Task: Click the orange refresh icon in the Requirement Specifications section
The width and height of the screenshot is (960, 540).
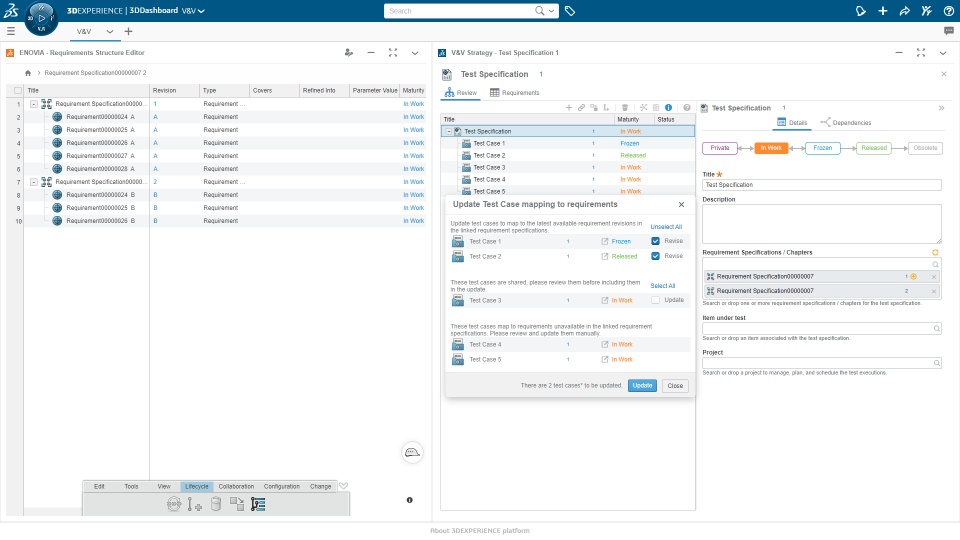Action: 935,252
